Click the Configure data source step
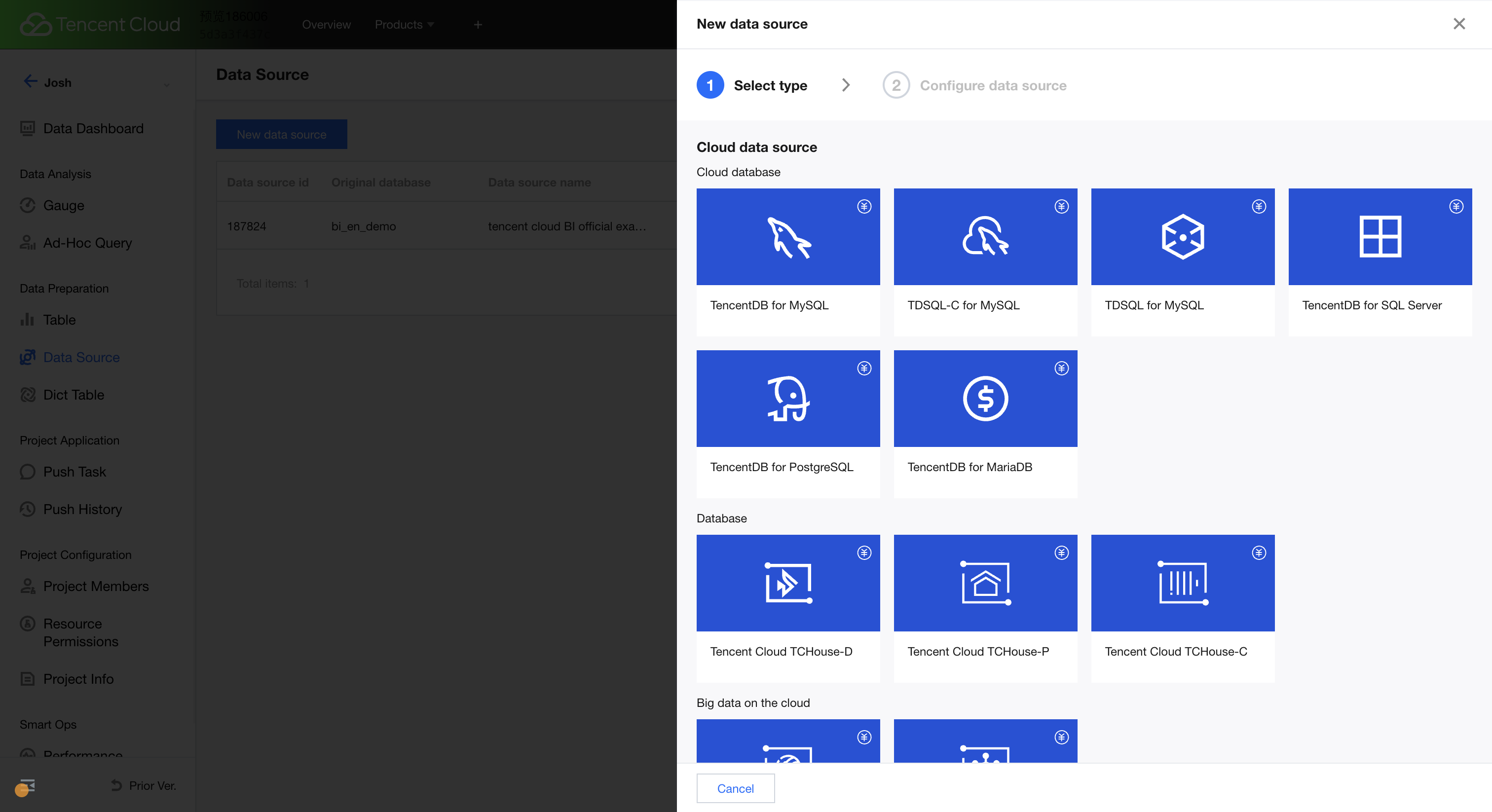 (x=992, y=86)
